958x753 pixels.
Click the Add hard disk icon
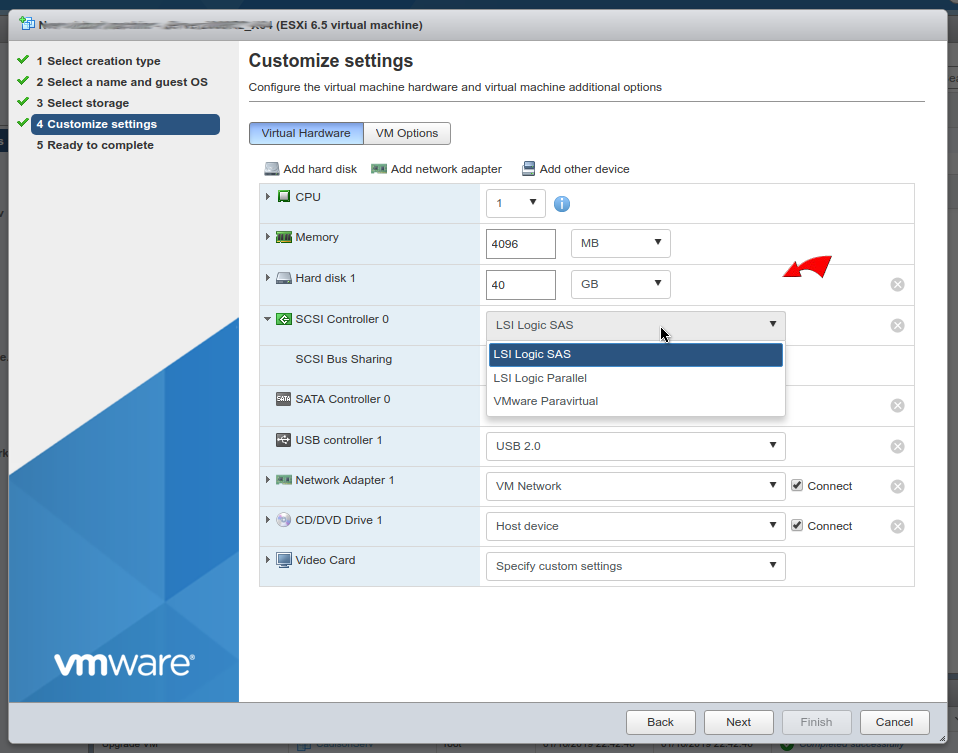click(x=272, y=169)
